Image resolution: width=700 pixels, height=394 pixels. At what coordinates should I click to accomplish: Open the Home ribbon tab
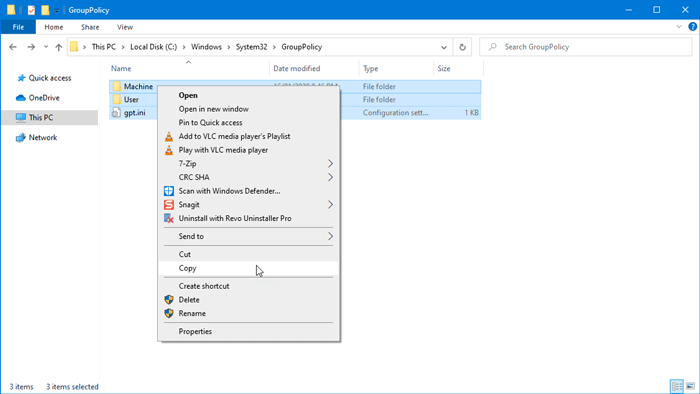pyautogui.click(x=54, y=27)
